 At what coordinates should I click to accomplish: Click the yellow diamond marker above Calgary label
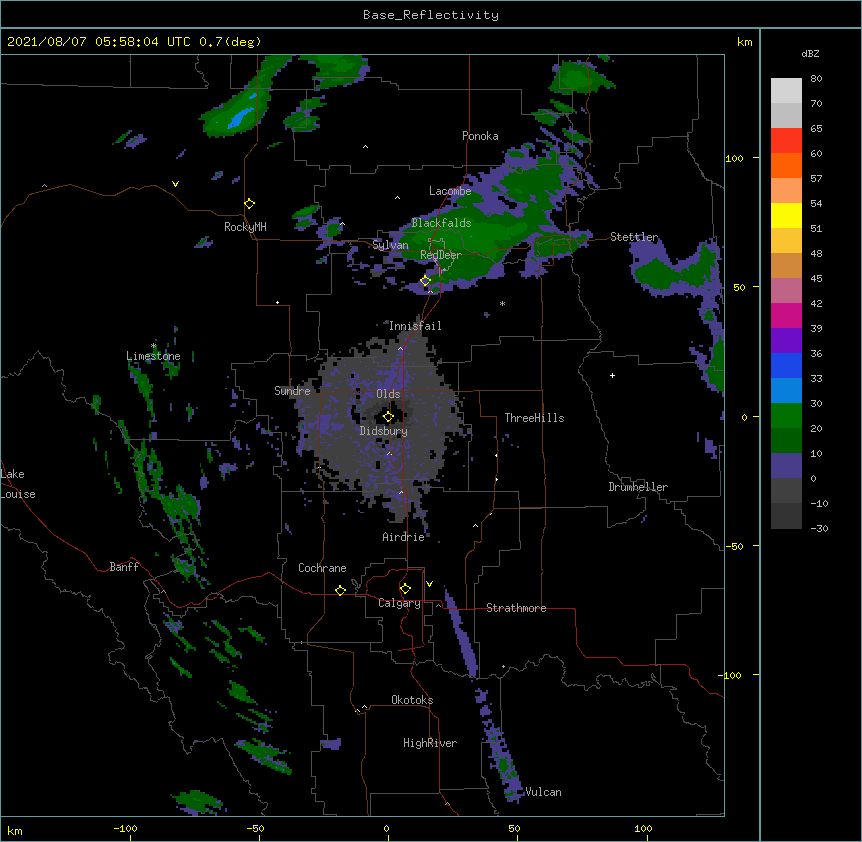405,589
